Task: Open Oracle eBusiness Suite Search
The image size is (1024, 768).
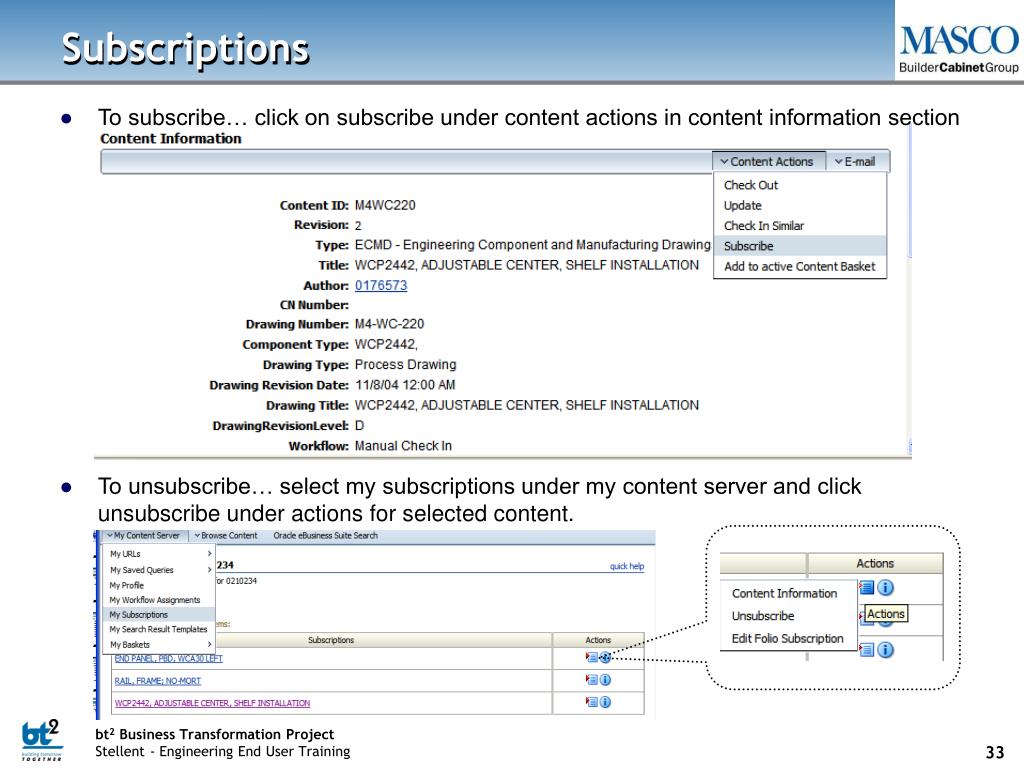Action: pyautogui.click(x=325, y=536)
